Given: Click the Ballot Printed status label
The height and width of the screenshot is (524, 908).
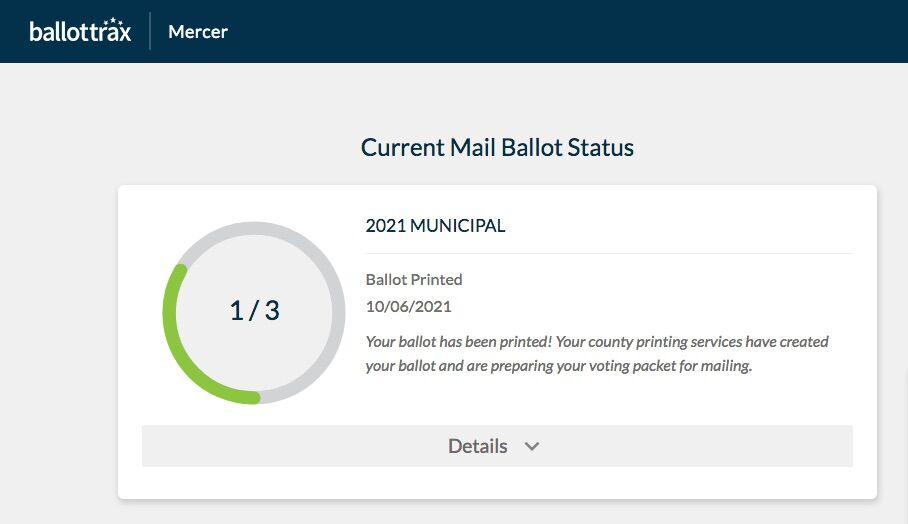Looking at the screenshot, I should 413,279.
